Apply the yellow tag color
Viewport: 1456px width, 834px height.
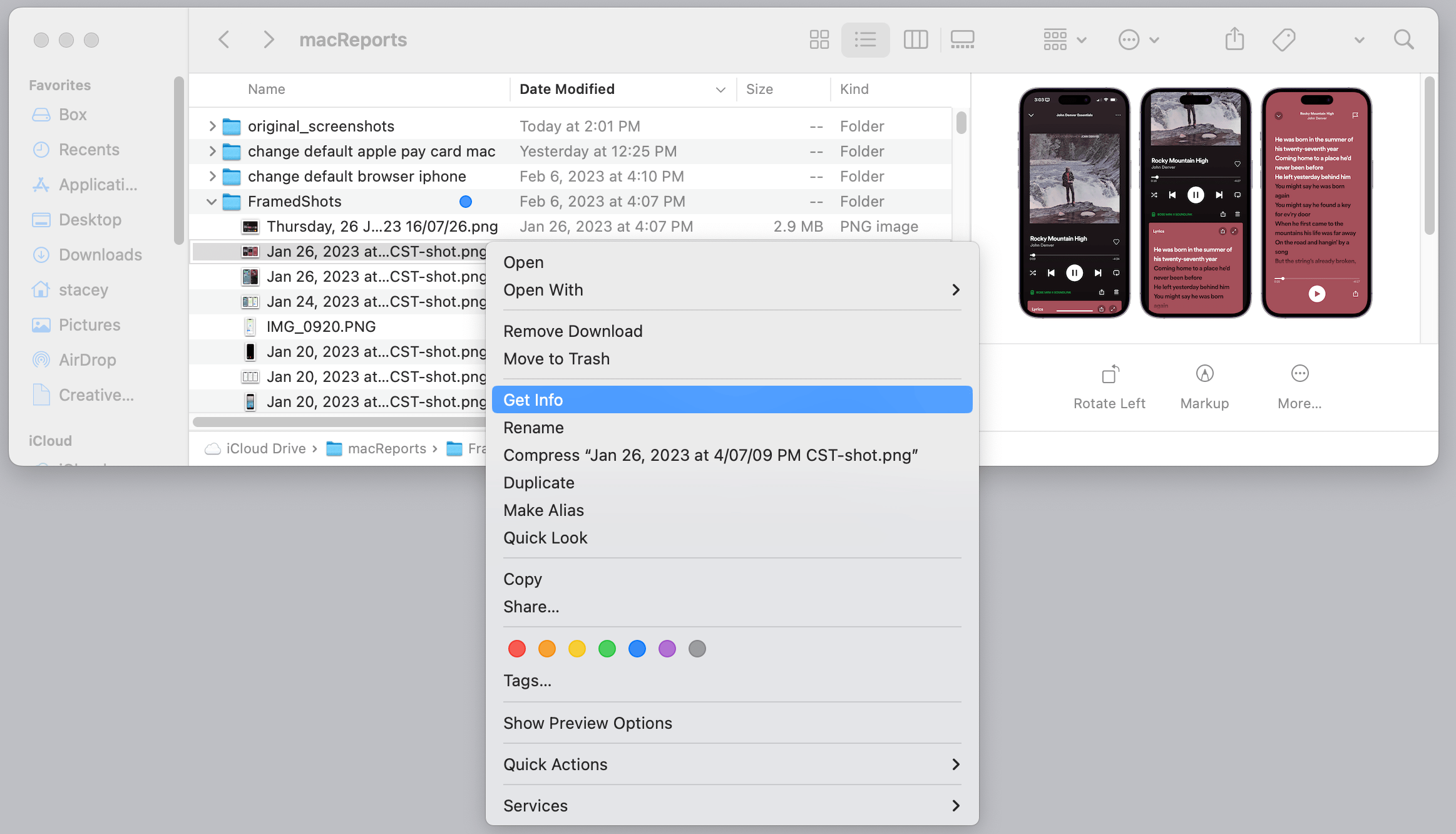[x=577, y=649]
